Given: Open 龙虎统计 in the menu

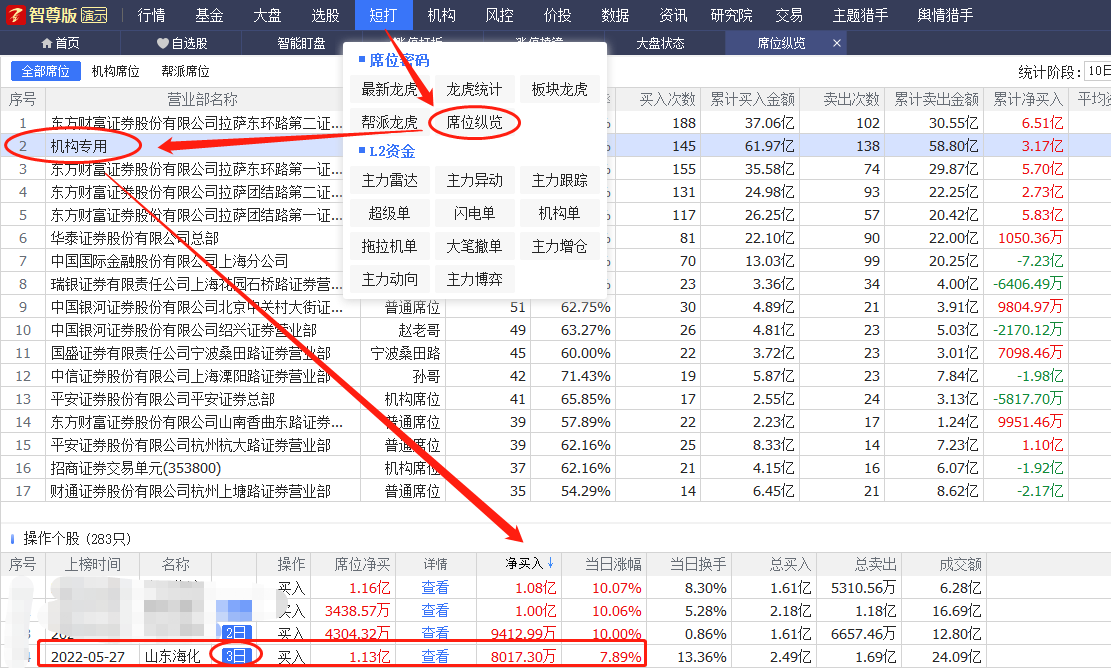Looking at the screenshot, I should pyautogui.click(x=474, y=89).
